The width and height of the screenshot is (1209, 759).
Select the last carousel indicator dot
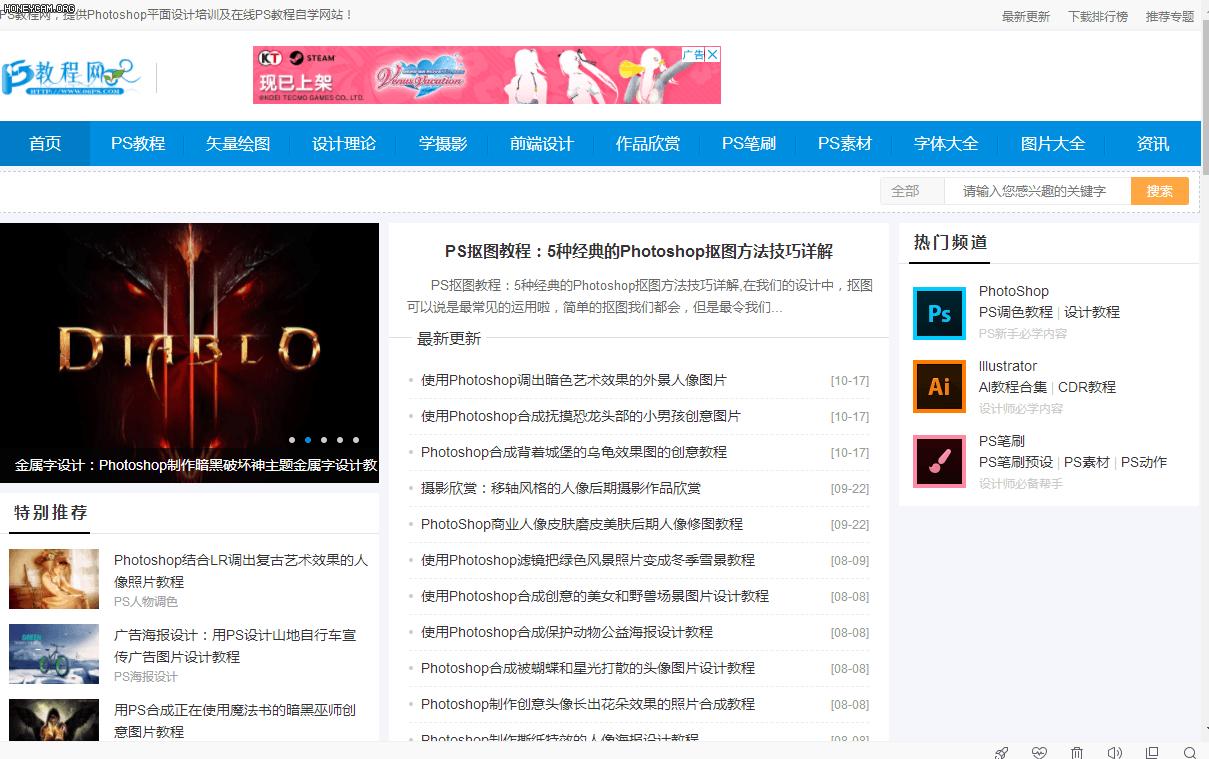tap(355, 439)
